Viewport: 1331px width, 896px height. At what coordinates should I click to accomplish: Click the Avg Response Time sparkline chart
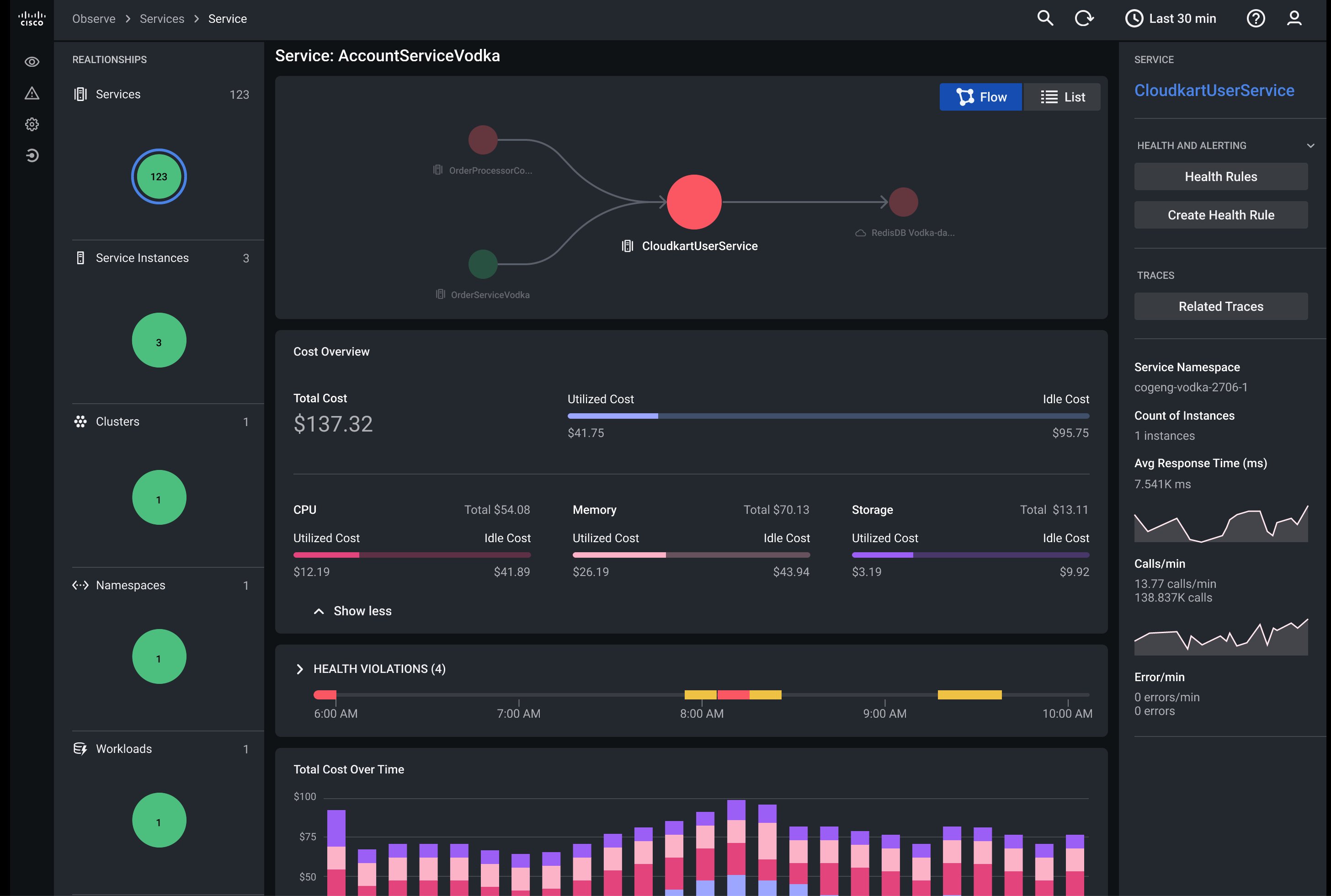tap(1221, 523)
